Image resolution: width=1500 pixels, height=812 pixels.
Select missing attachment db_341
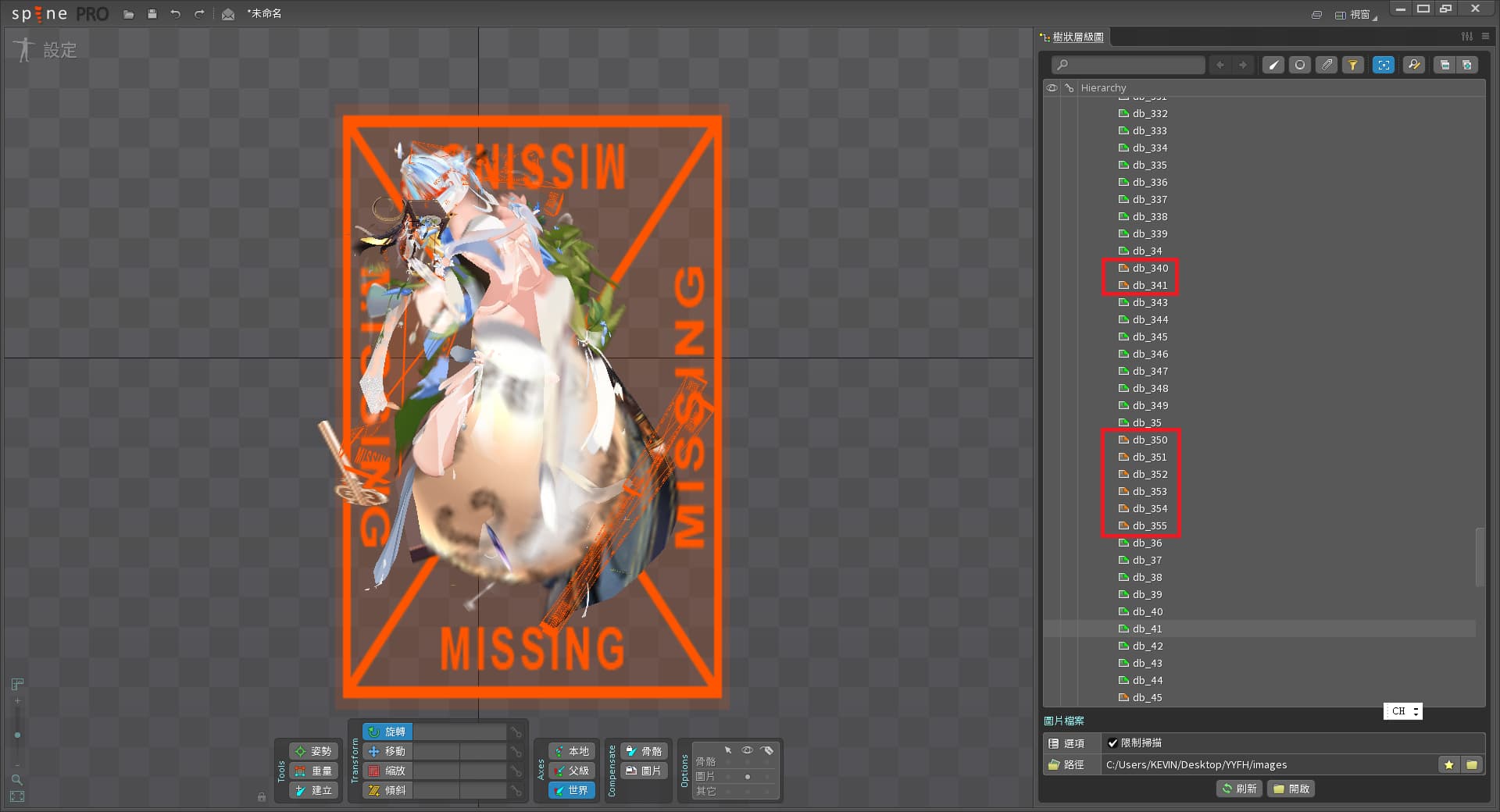(x=1150, y=285)
